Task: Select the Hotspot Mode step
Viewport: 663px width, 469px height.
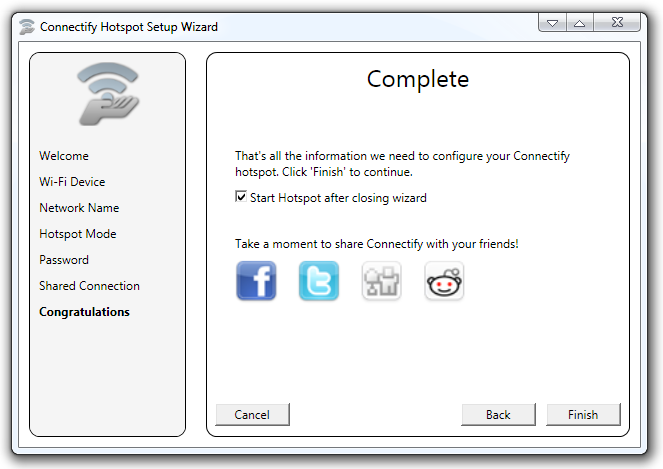Action: (78, 234)
